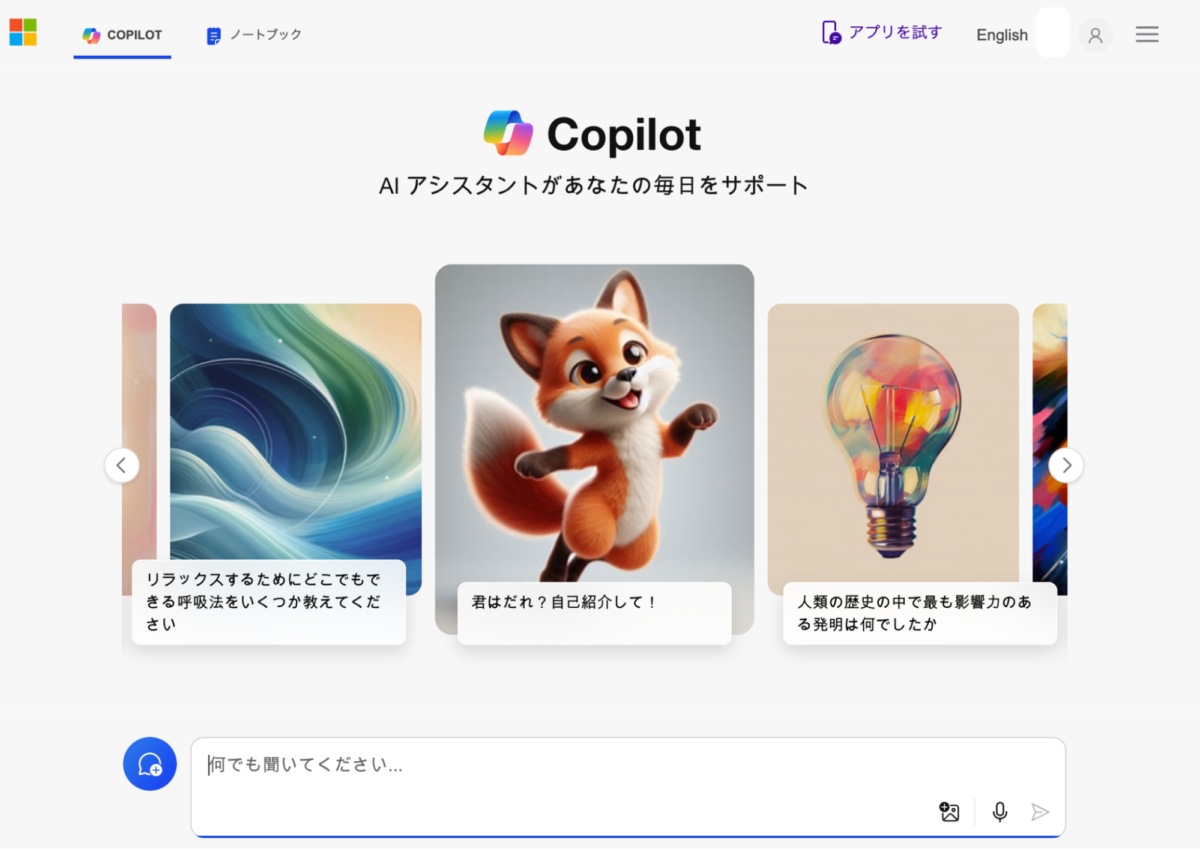Click the partially visible colorful card at right edge
Viewport: 1200px width, 849px height.
coord(1050,449)
